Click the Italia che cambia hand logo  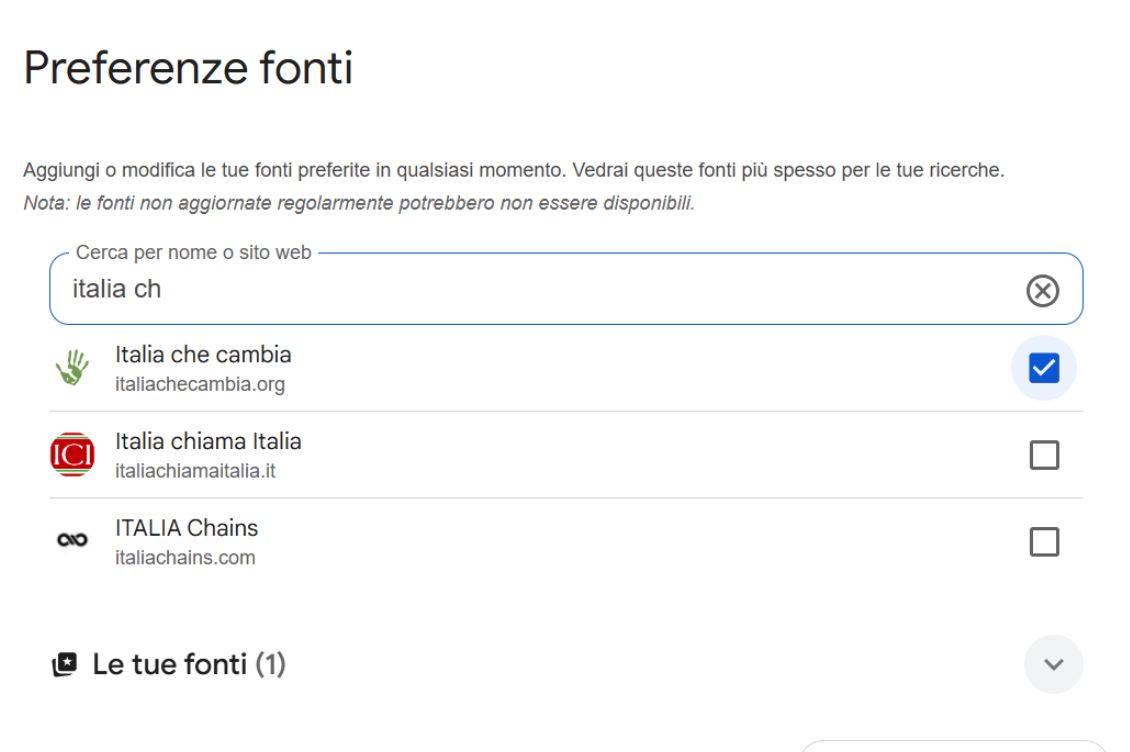(x=72, y=368)
